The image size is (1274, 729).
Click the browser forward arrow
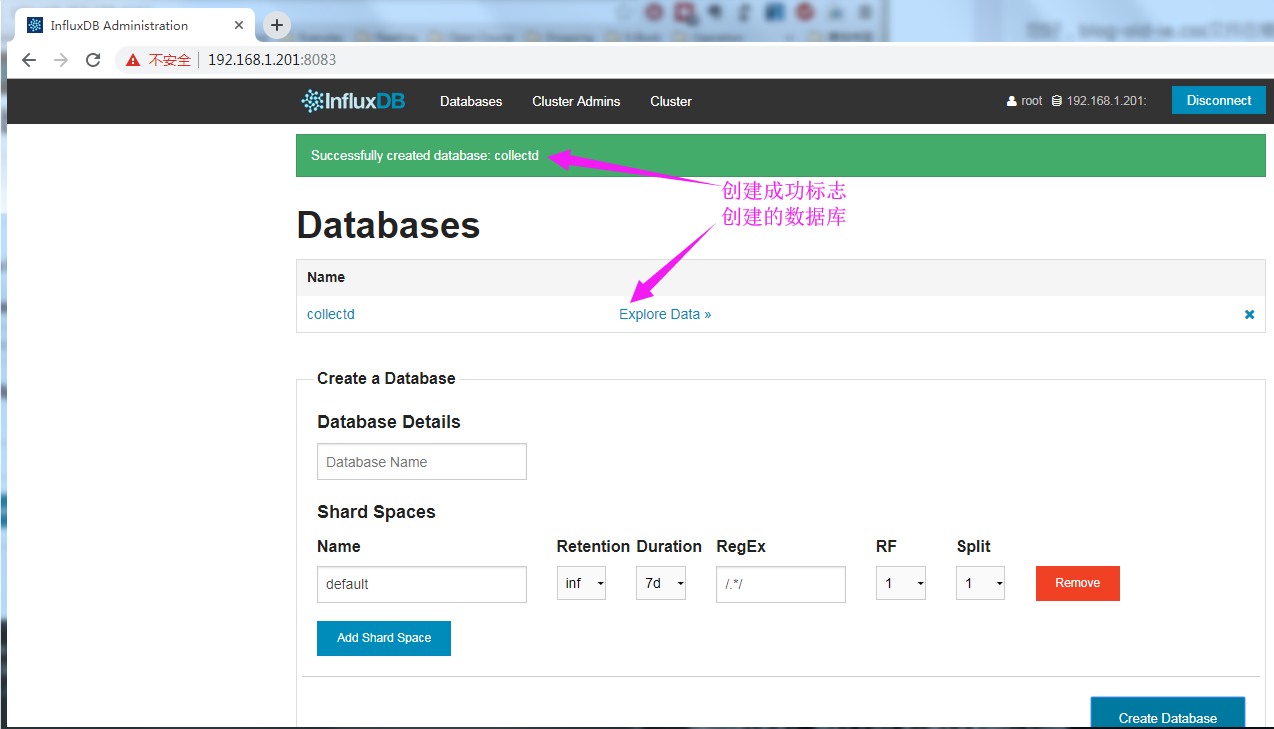click(61, 60)
